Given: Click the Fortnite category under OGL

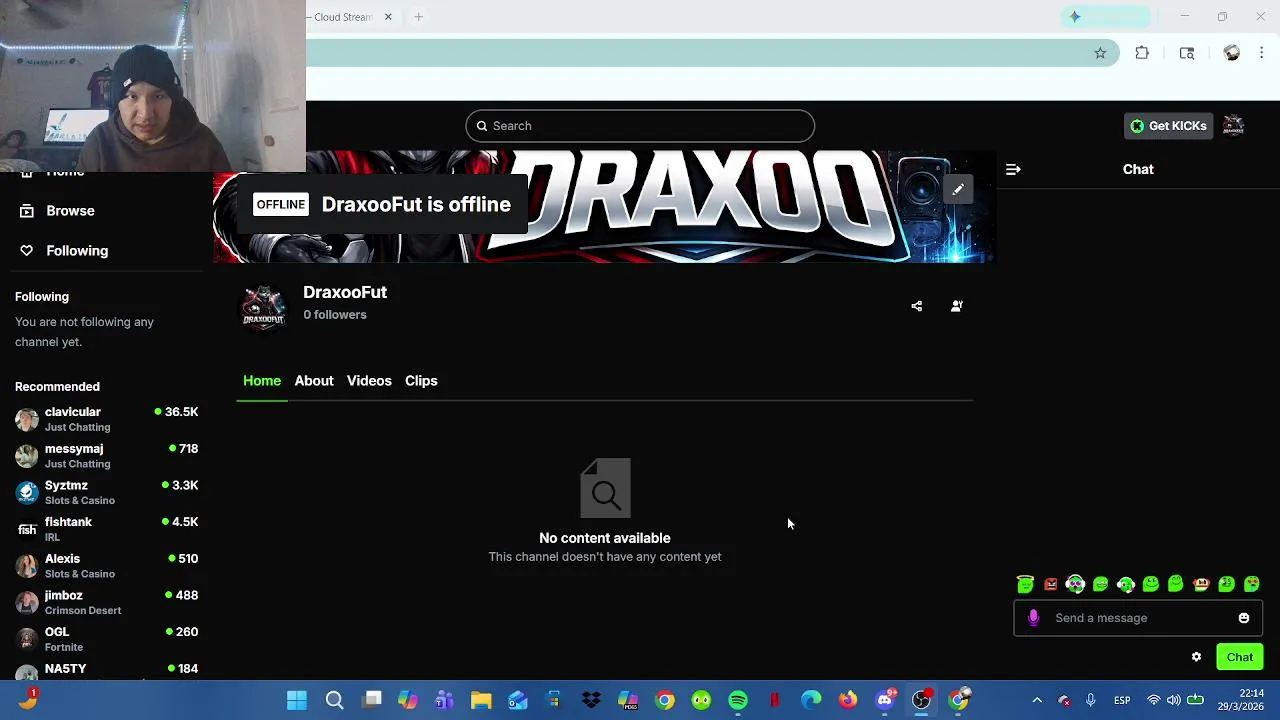Looking at the screenshot, I should (x=64, y=648).
